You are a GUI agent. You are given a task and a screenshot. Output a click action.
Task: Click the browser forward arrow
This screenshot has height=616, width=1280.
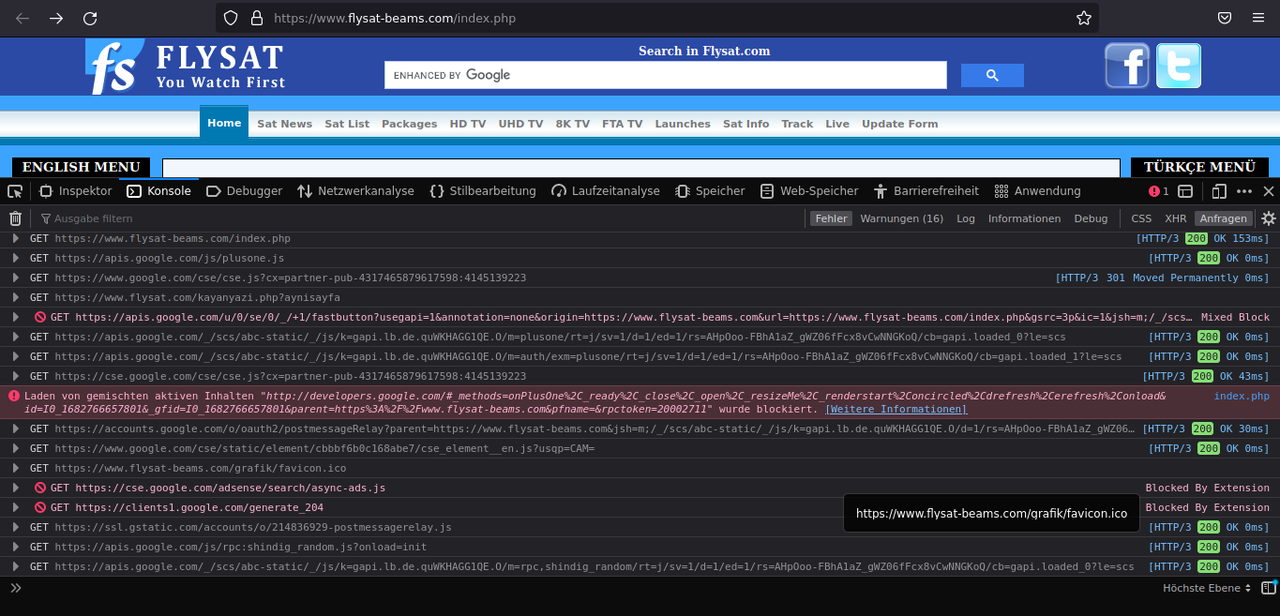[x=56, y=18]
